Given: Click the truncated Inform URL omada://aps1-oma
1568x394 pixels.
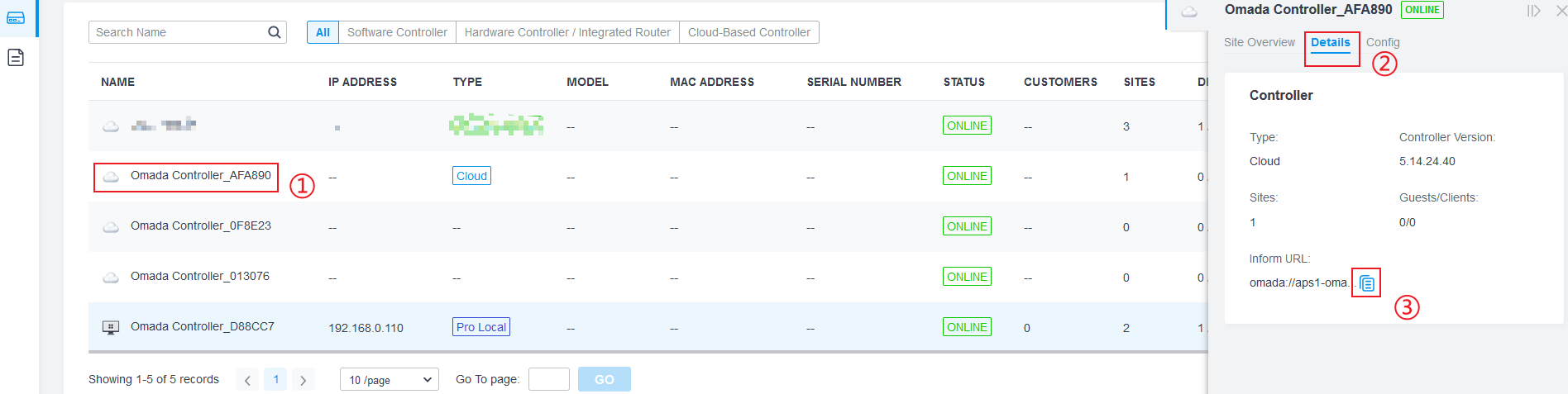Looking at the screenshot, I should 1302,282.
